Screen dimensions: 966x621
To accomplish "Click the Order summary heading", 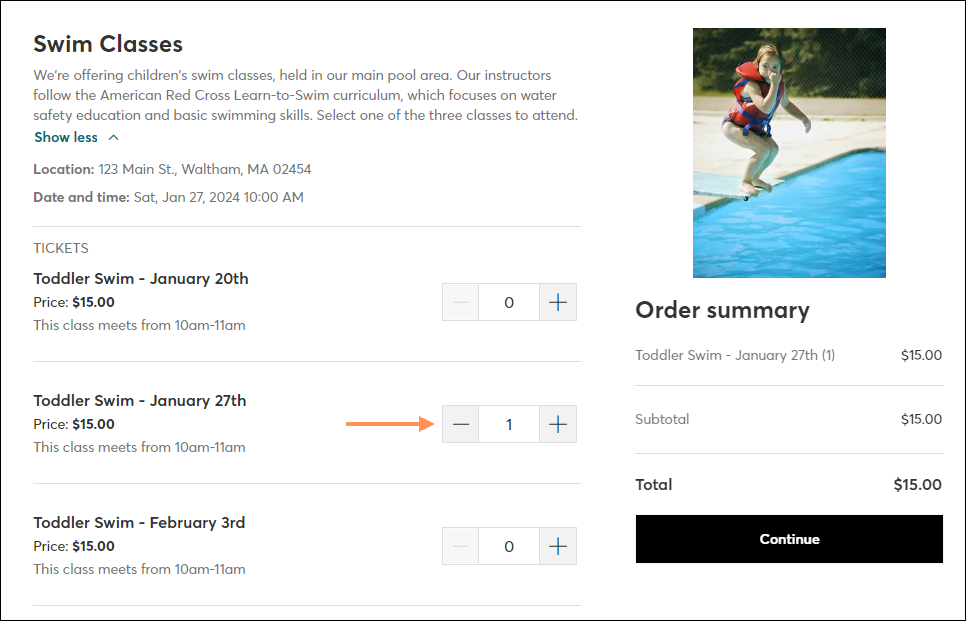I will (x=723, y=310).
